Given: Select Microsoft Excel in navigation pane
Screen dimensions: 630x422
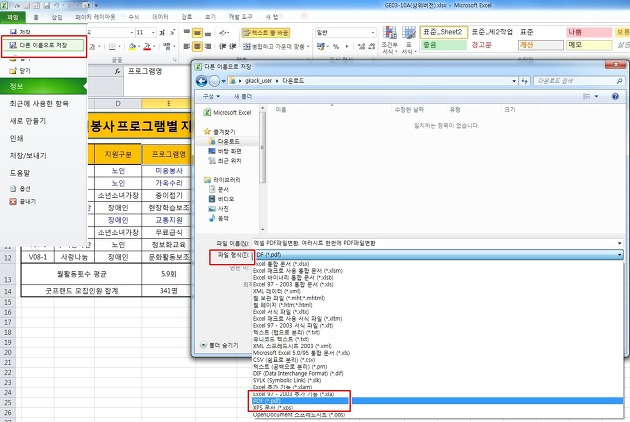Looking at the screenshot, I should [228, 113].
